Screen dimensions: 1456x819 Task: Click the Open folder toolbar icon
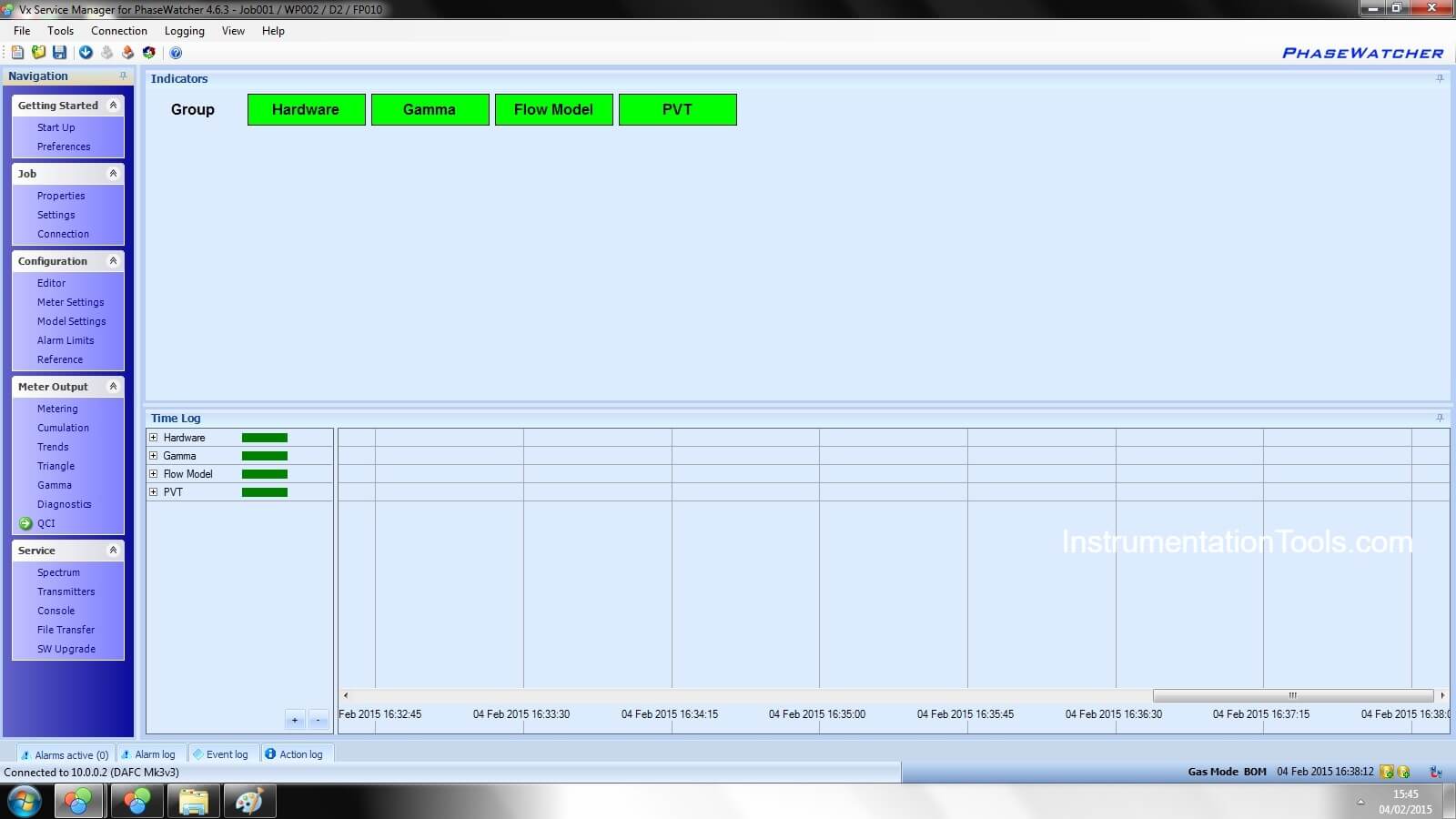click(x=38, y=53)
